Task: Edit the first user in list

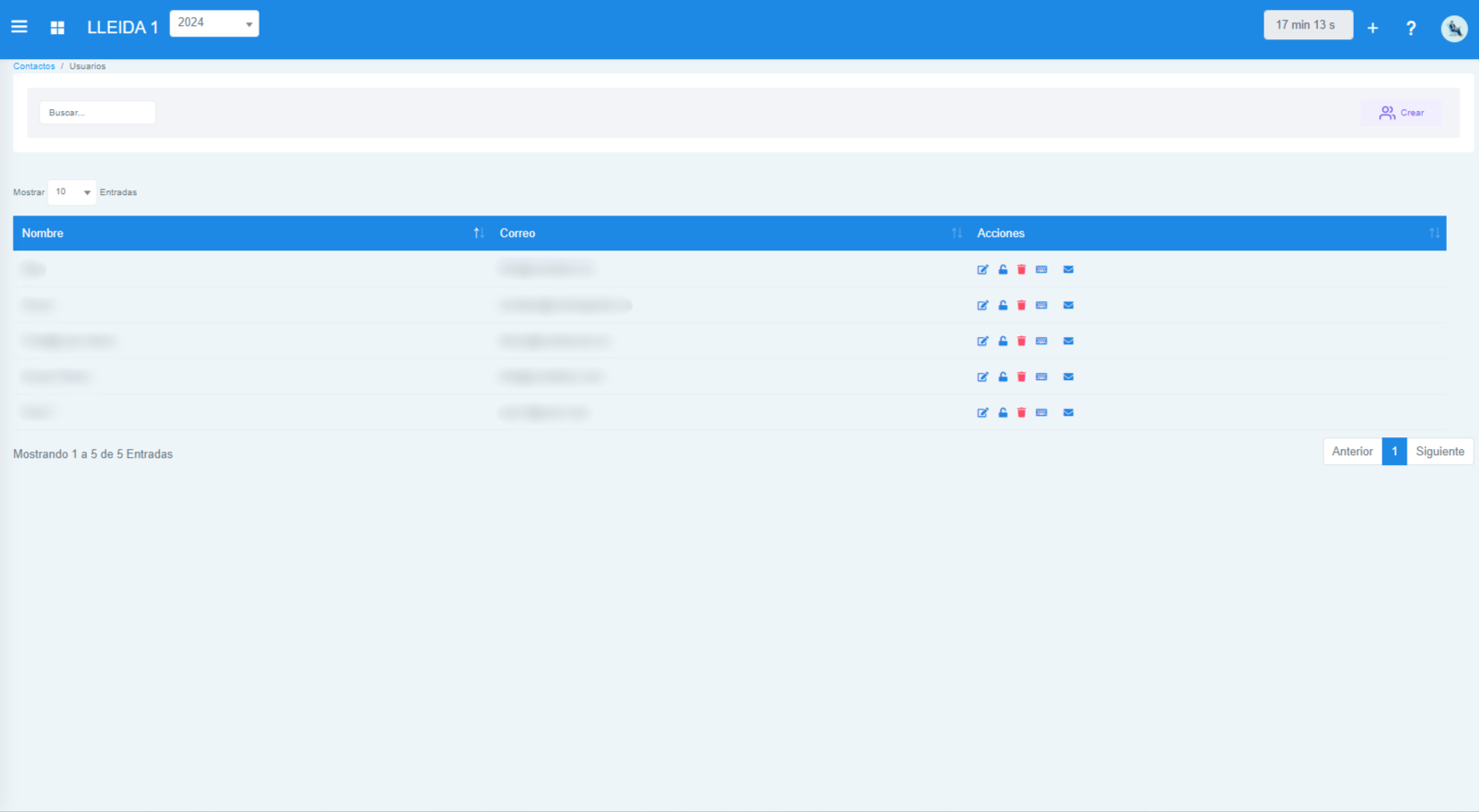Action: 982,269
